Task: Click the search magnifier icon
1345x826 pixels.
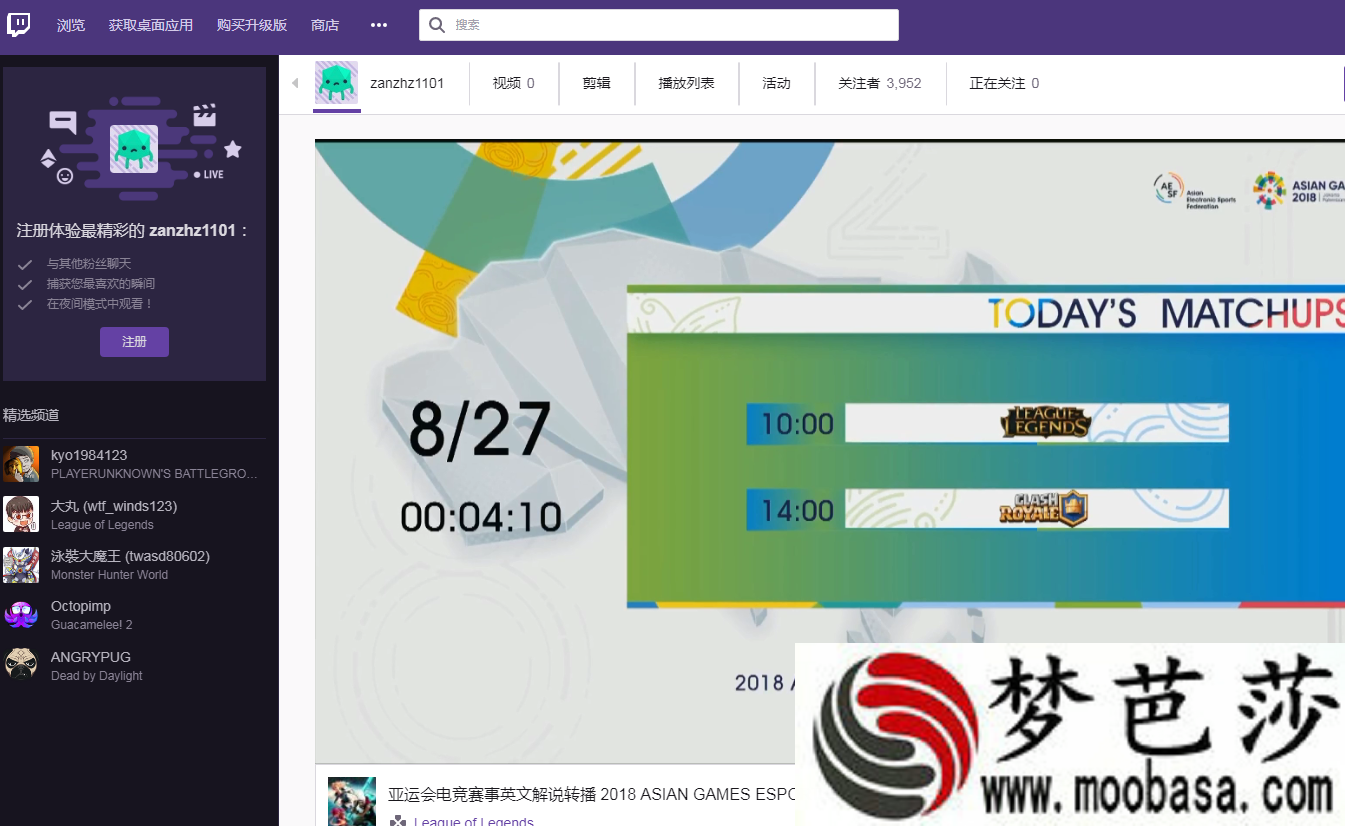Action: (437, 25)
